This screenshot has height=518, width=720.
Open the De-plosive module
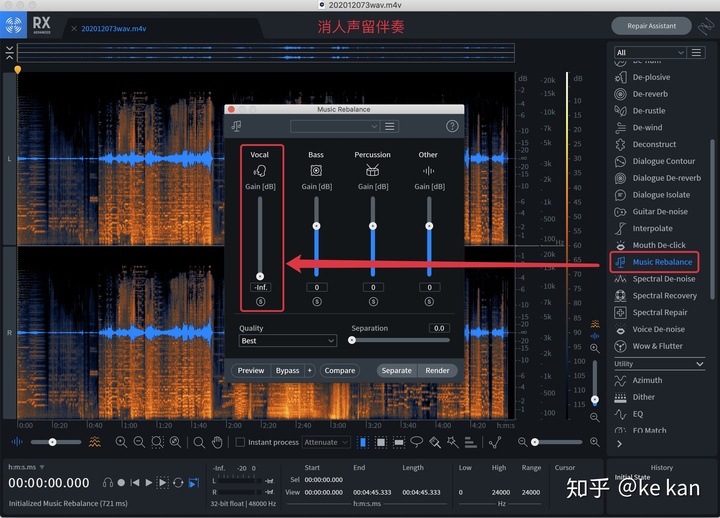click(x=643, y=77)
